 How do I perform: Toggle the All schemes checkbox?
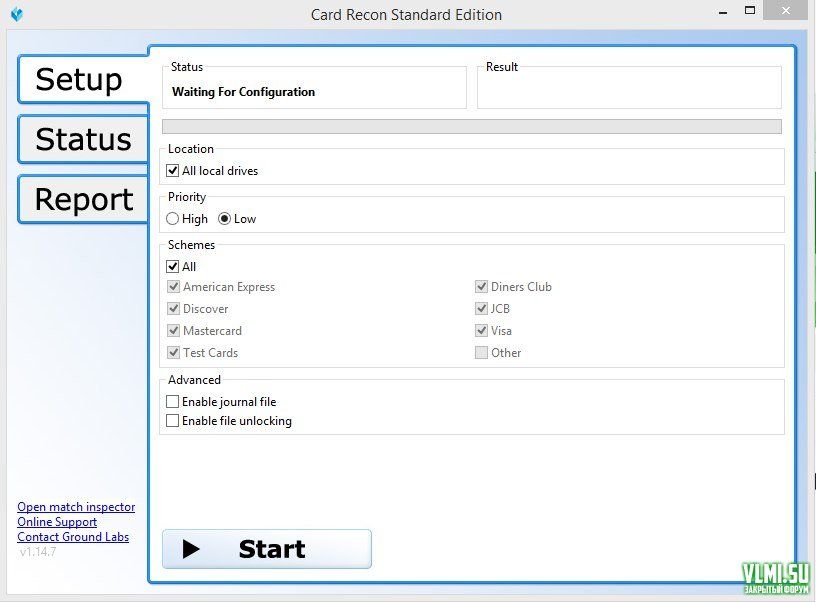(173, 267)
